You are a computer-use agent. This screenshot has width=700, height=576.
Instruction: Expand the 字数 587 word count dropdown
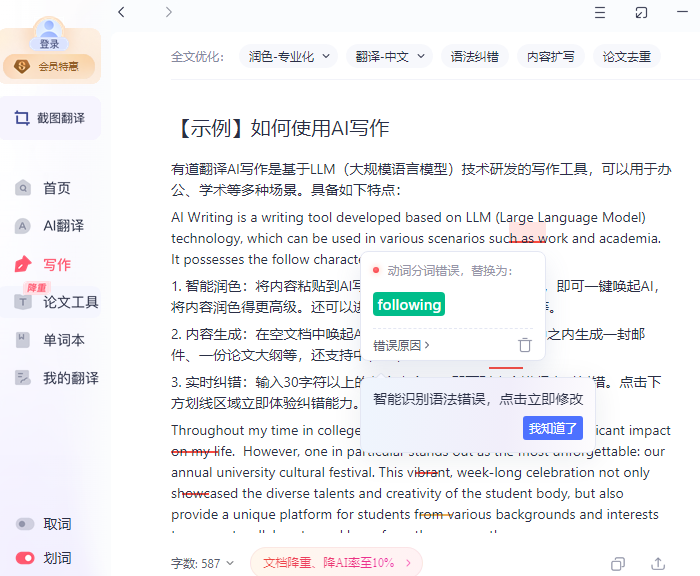click(203, 564)
